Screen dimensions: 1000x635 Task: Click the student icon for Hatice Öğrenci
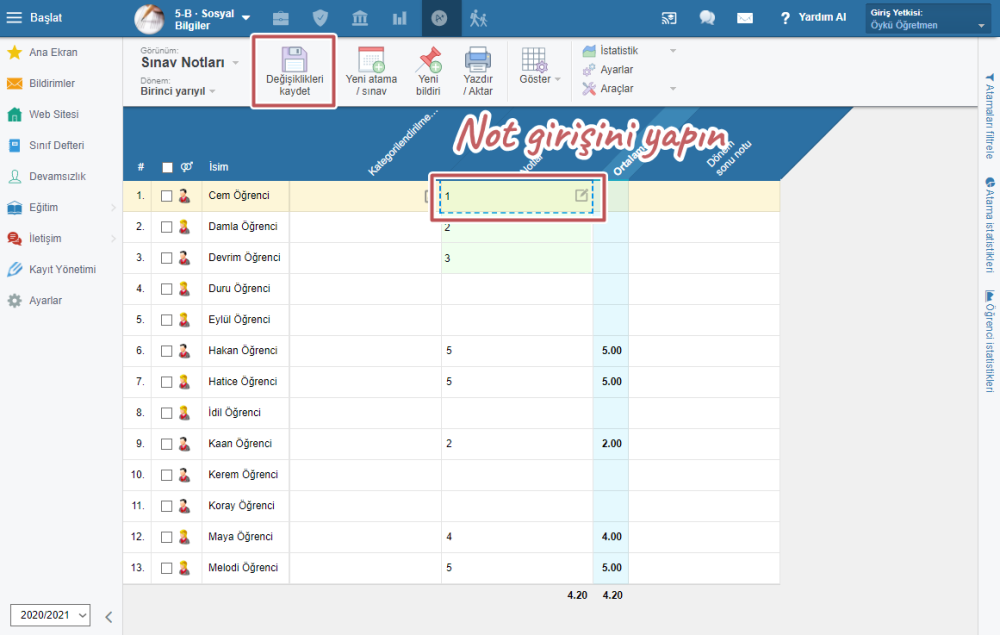pos(184,381)
